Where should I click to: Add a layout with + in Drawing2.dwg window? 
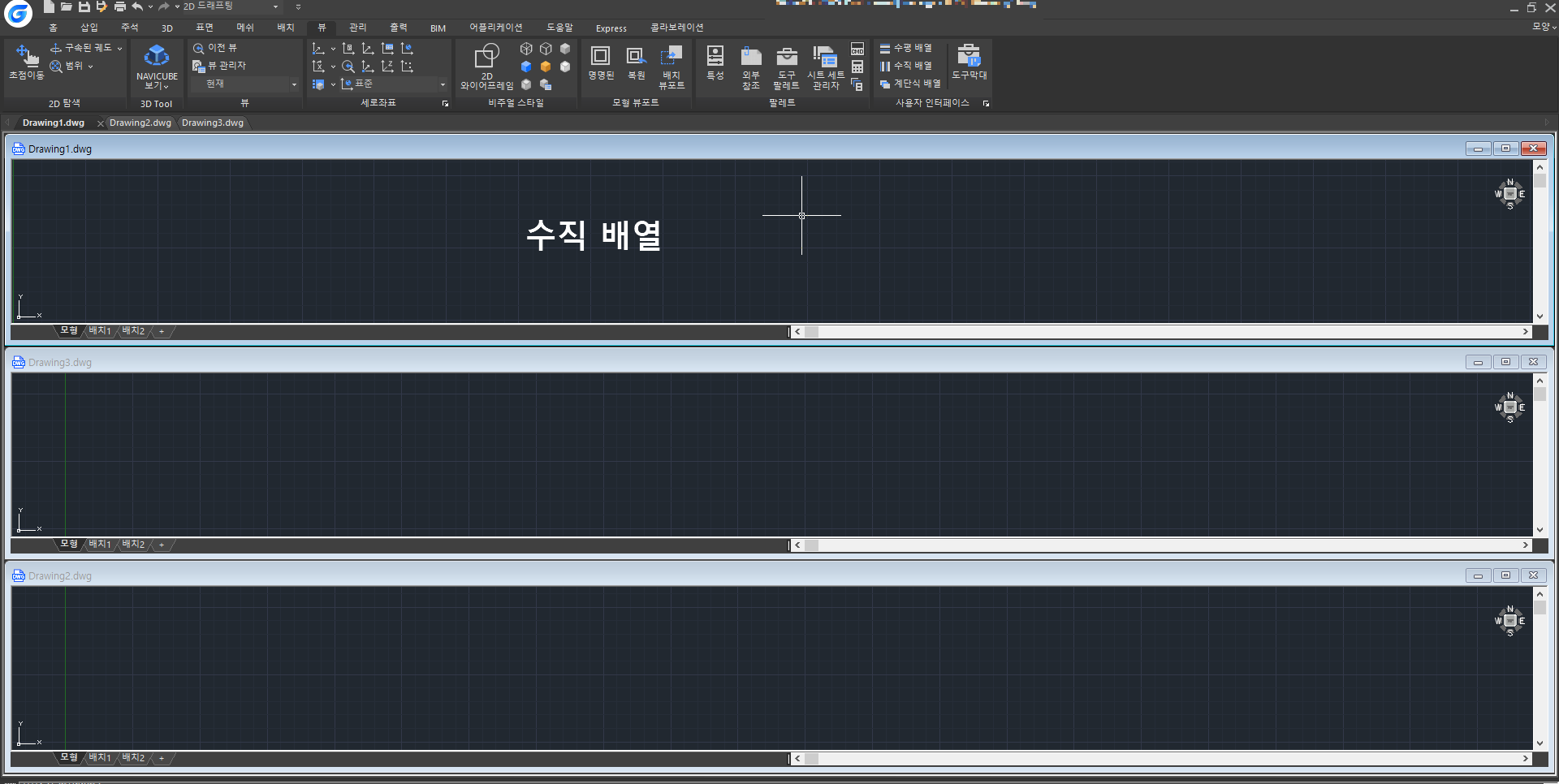[x=162, y=758]
